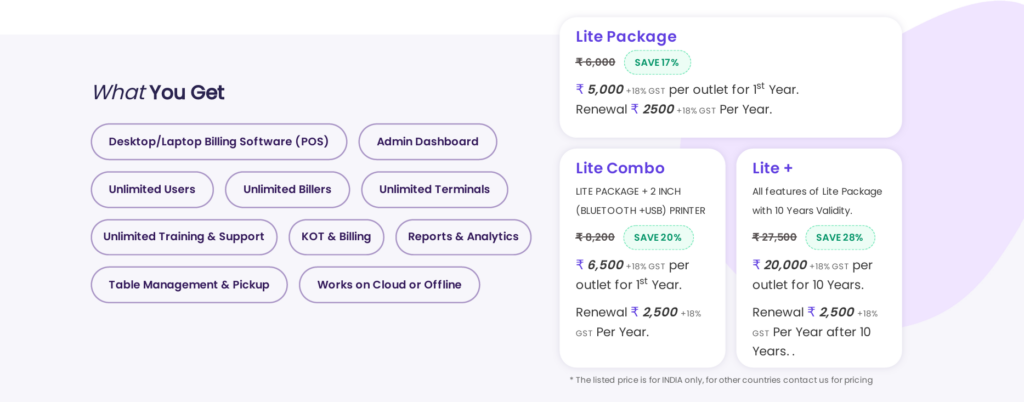1024x402 pixels.
Task: Click the struck-through ₹6,000 price
Action: tap(595, 62)
